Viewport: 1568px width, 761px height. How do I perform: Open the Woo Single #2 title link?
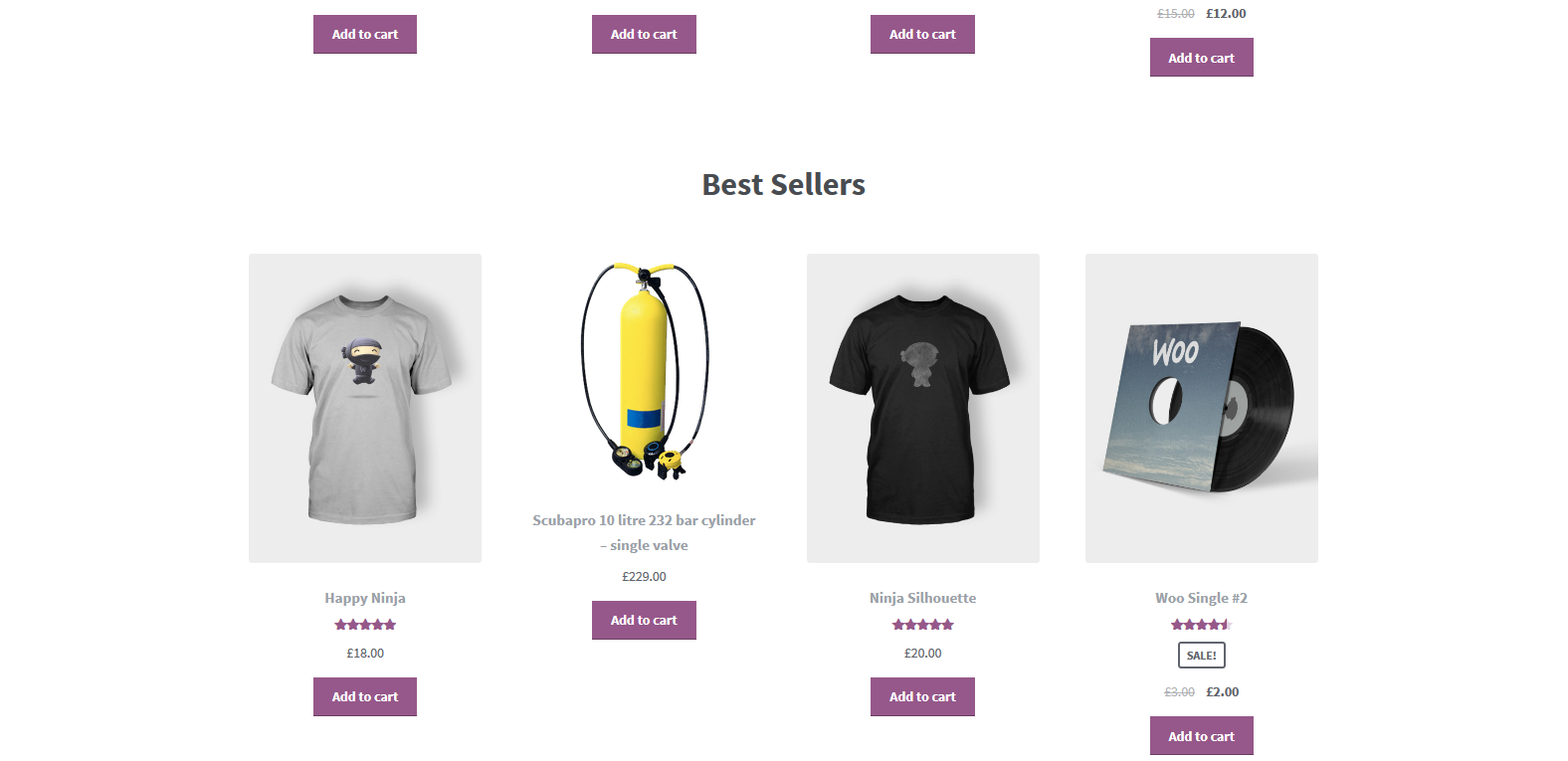(1201, 598)
